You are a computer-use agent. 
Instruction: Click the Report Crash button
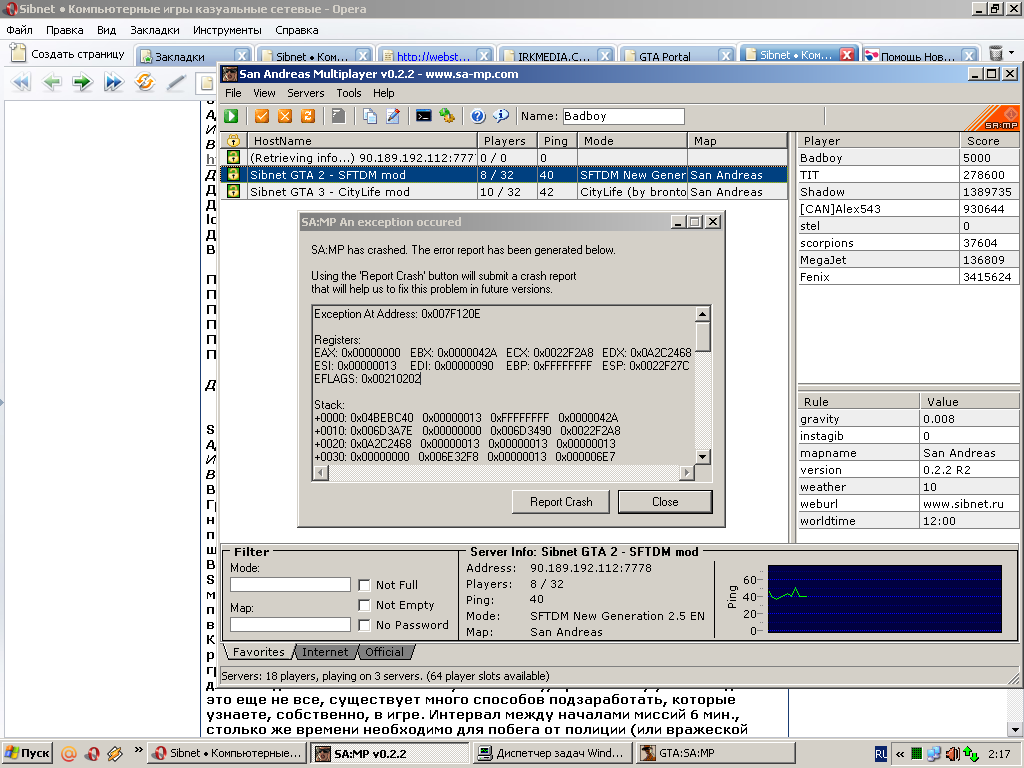pos(561,502)
